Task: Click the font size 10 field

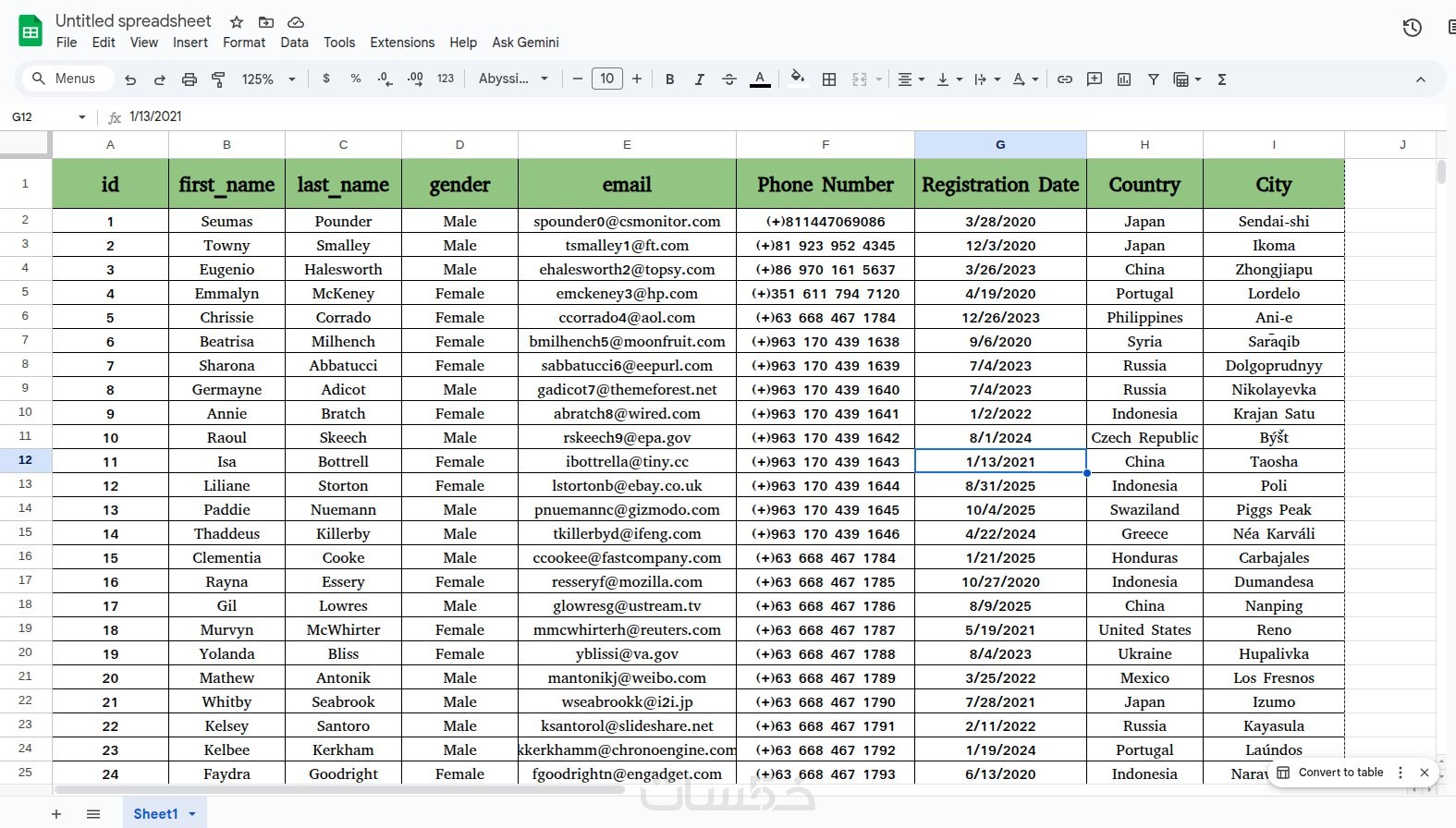Action: click(x=607, y=79)
